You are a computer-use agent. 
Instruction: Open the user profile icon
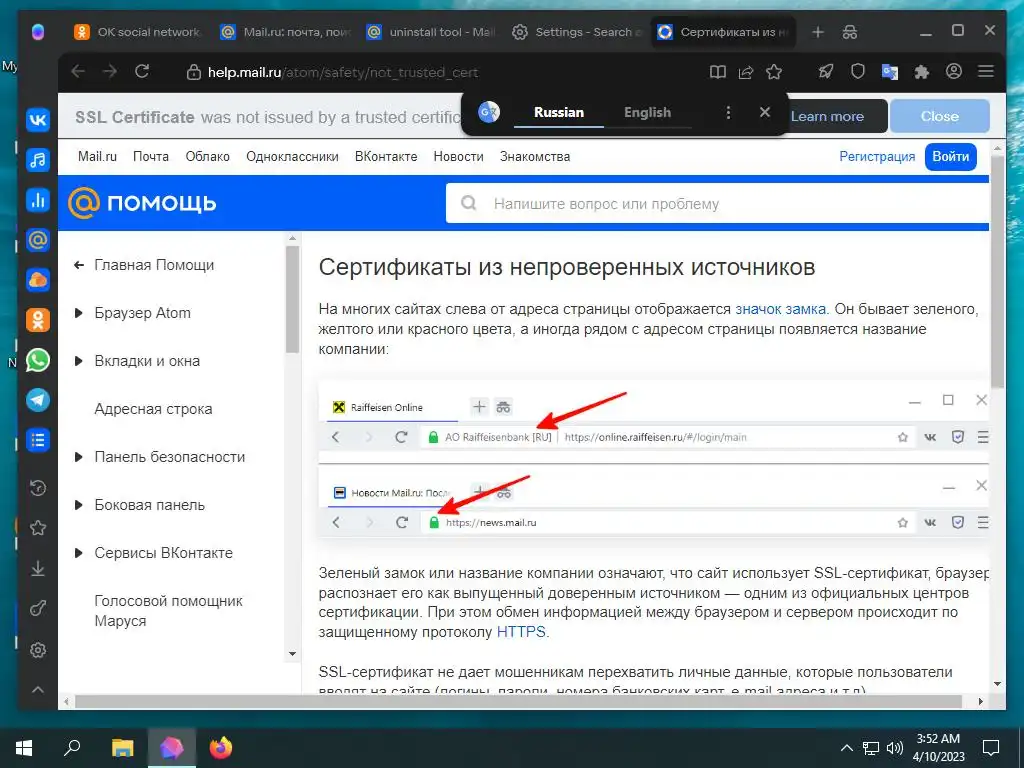click(x=953, y=72)
